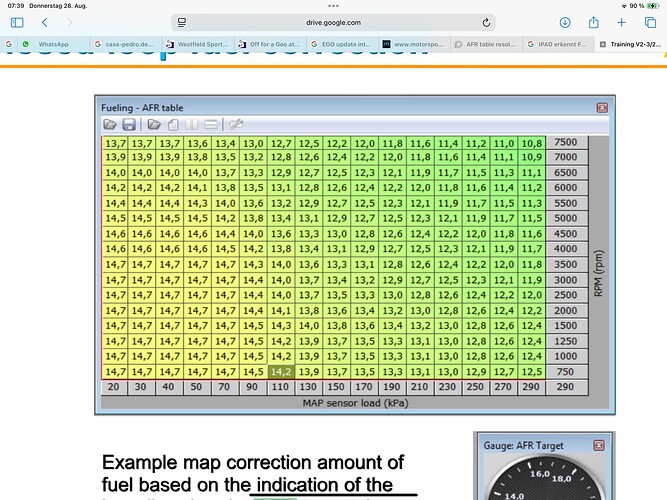This screenshot has width=667, height=500.
Task: Click the 'RPM (rpm)' vertical axis label
Action: [x=599, y=273]
